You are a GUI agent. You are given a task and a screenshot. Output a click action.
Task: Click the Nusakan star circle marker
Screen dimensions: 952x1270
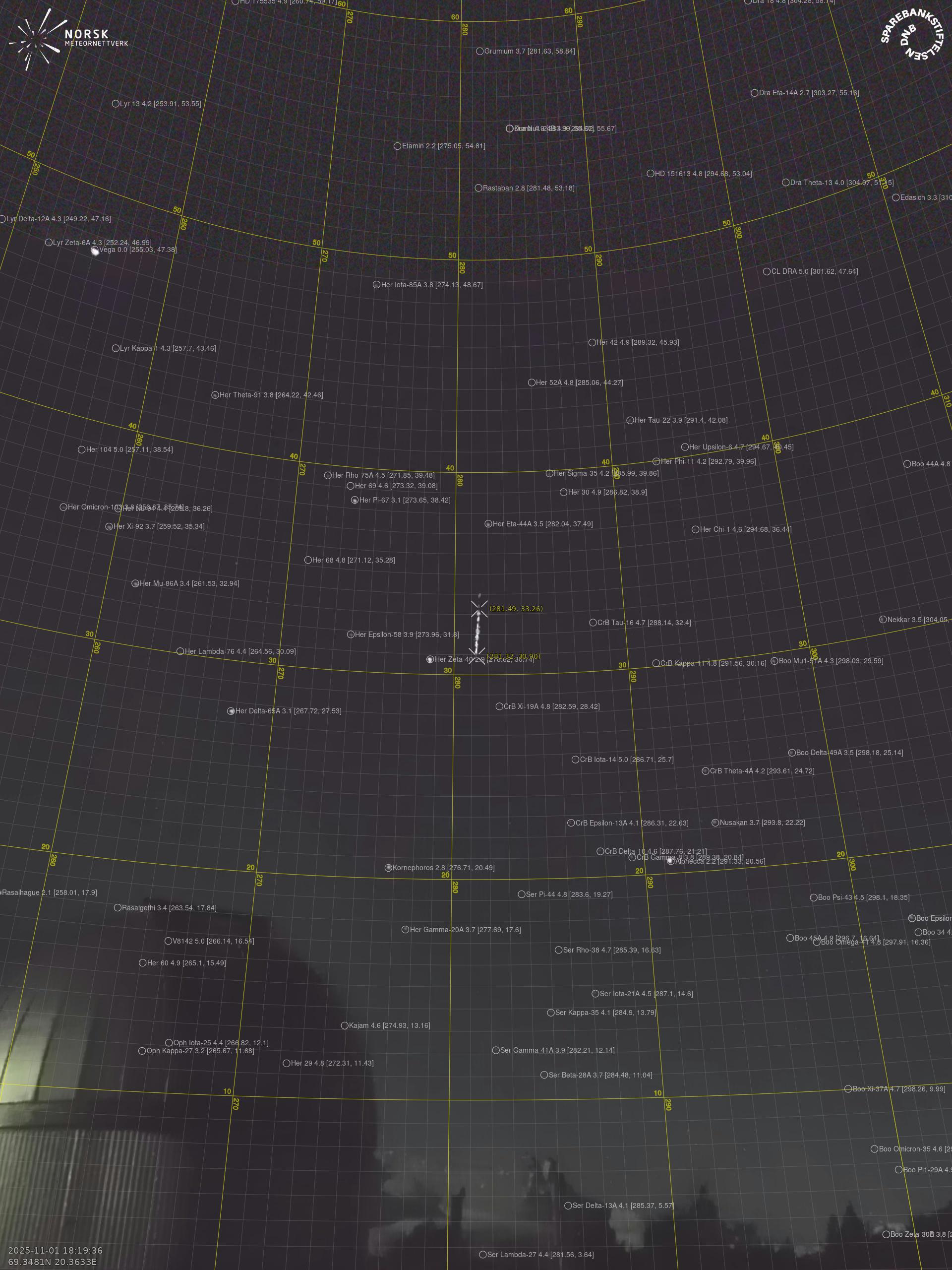pyautogui.click(x=715, y=823)
